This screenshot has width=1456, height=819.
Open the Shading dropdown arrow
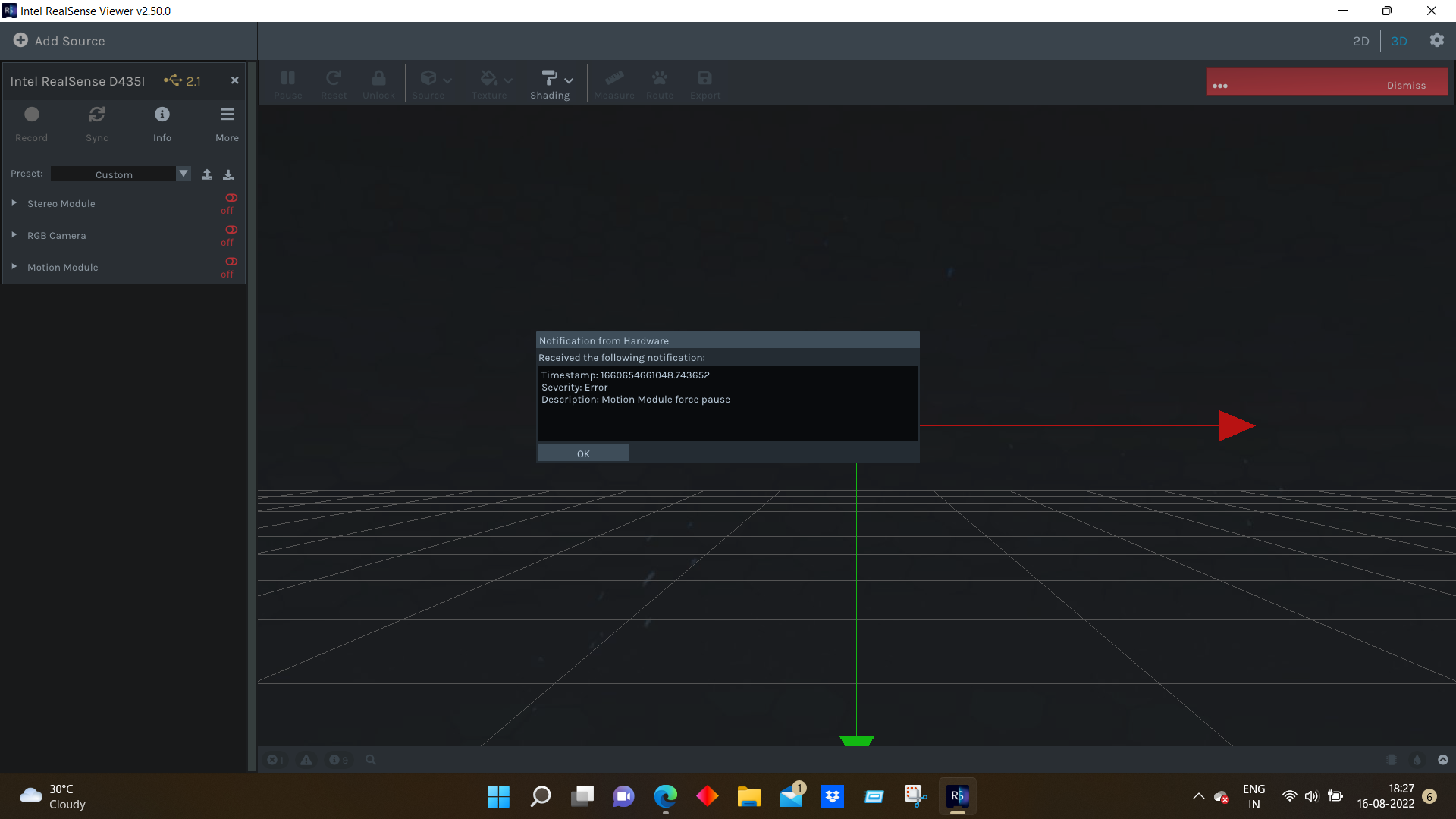569,80
